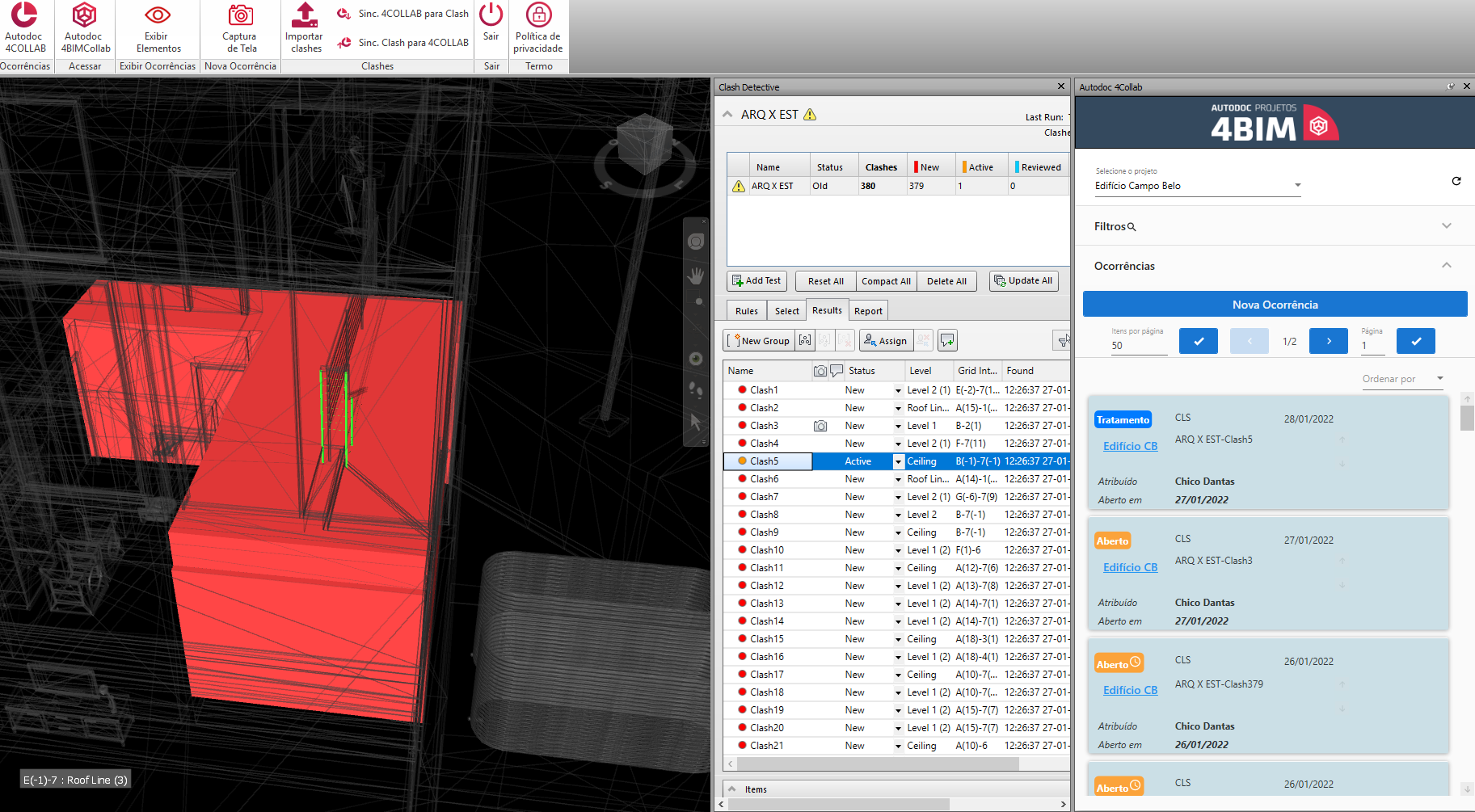Open Autodoc 4COLLAB ribbon icon
Screen dimensions: 1475x812
pos(24,15)
